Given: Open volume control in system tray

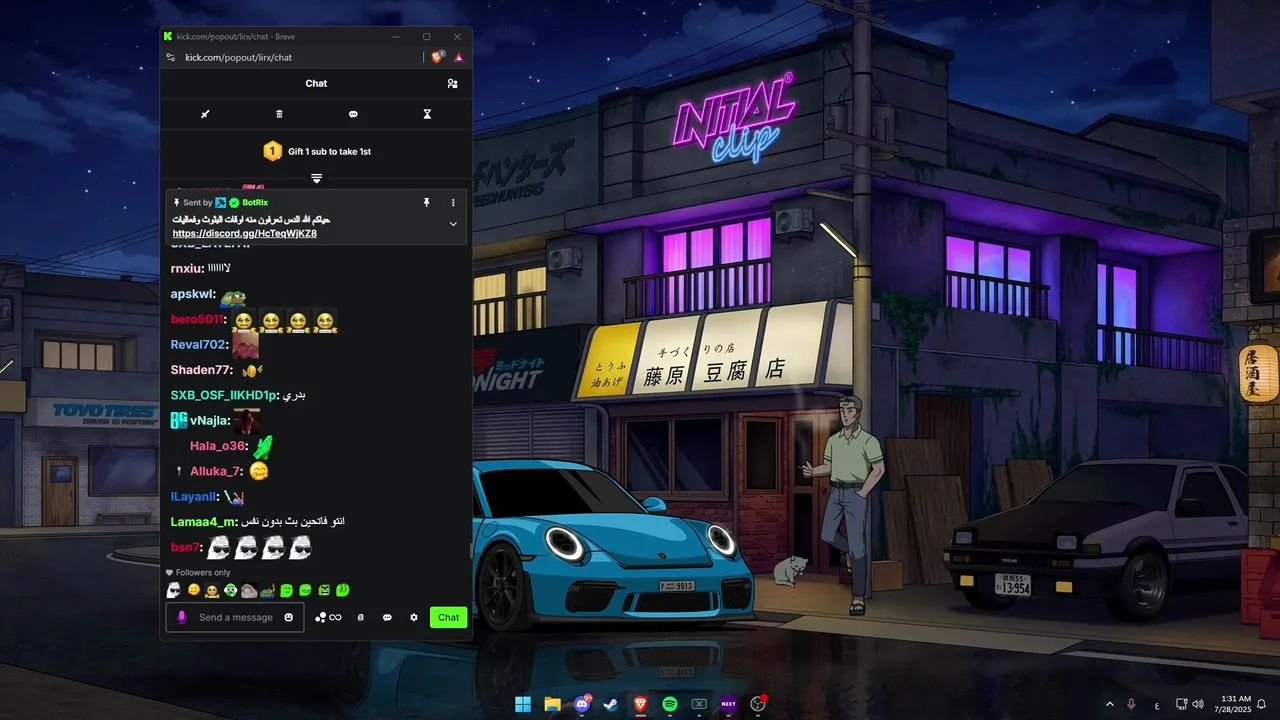Looking at the screenshot, I should point(1198,704).
